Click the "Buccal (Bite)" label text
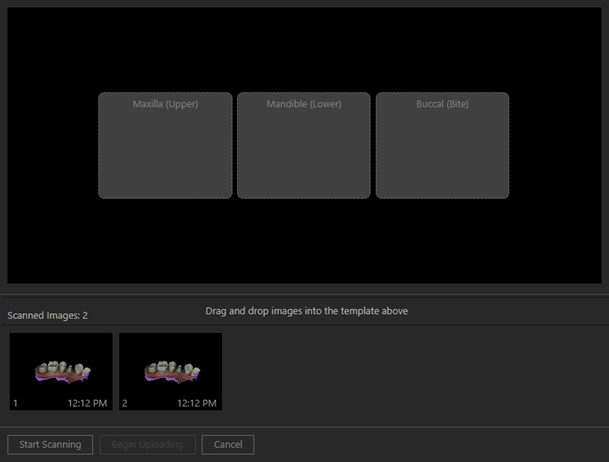 tap(442, 104)
